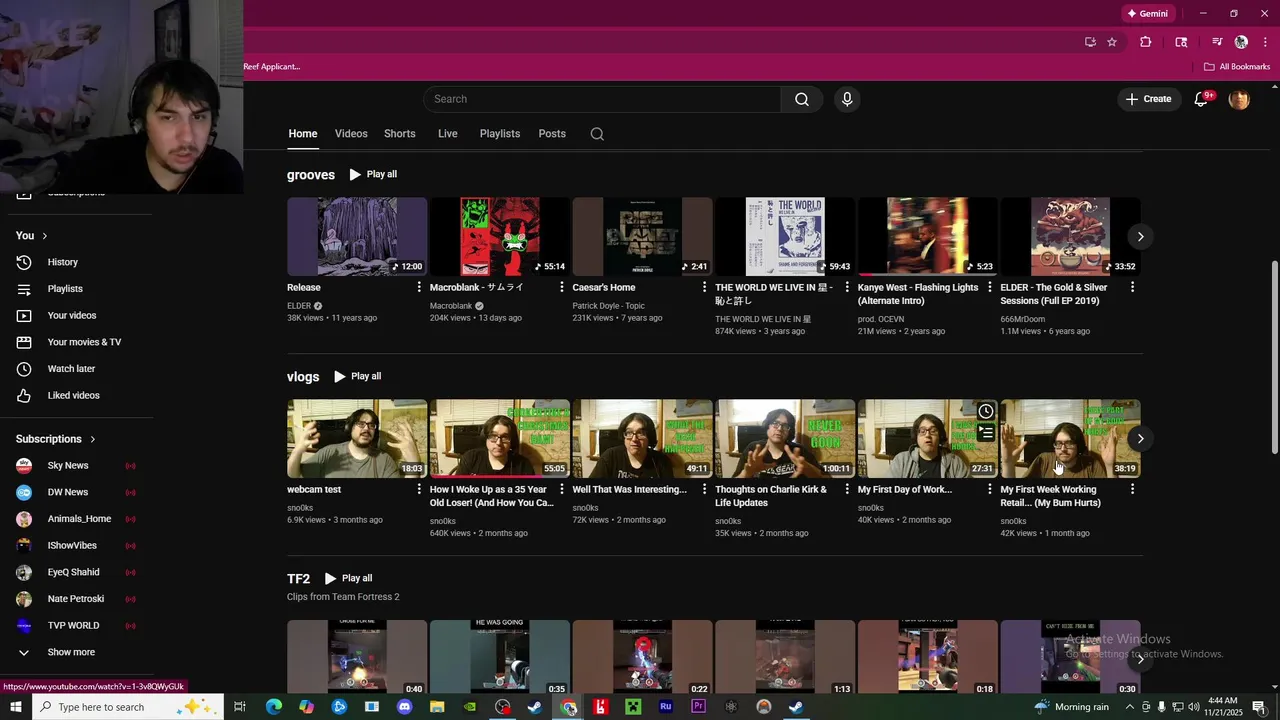This screenshot has width=1280, height=720.
Task: Open the Windows Start menu
Action: pos(16,707)
